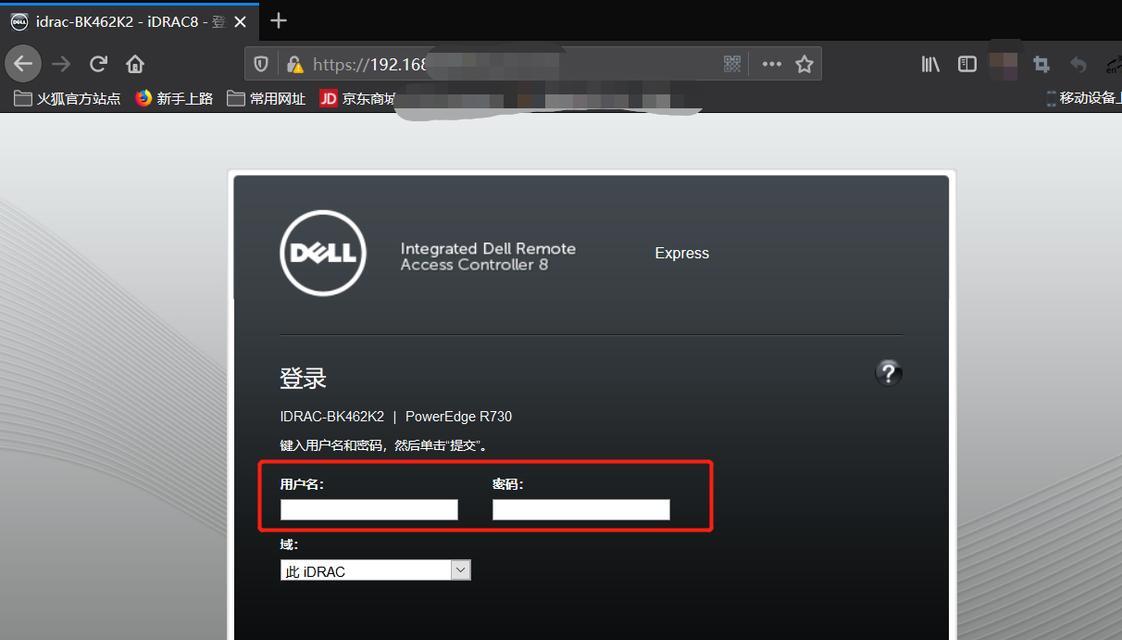This screenshot has width=1122, height=640.
Task: Open the 新手上路 bookmark
Action: [174, 98]
